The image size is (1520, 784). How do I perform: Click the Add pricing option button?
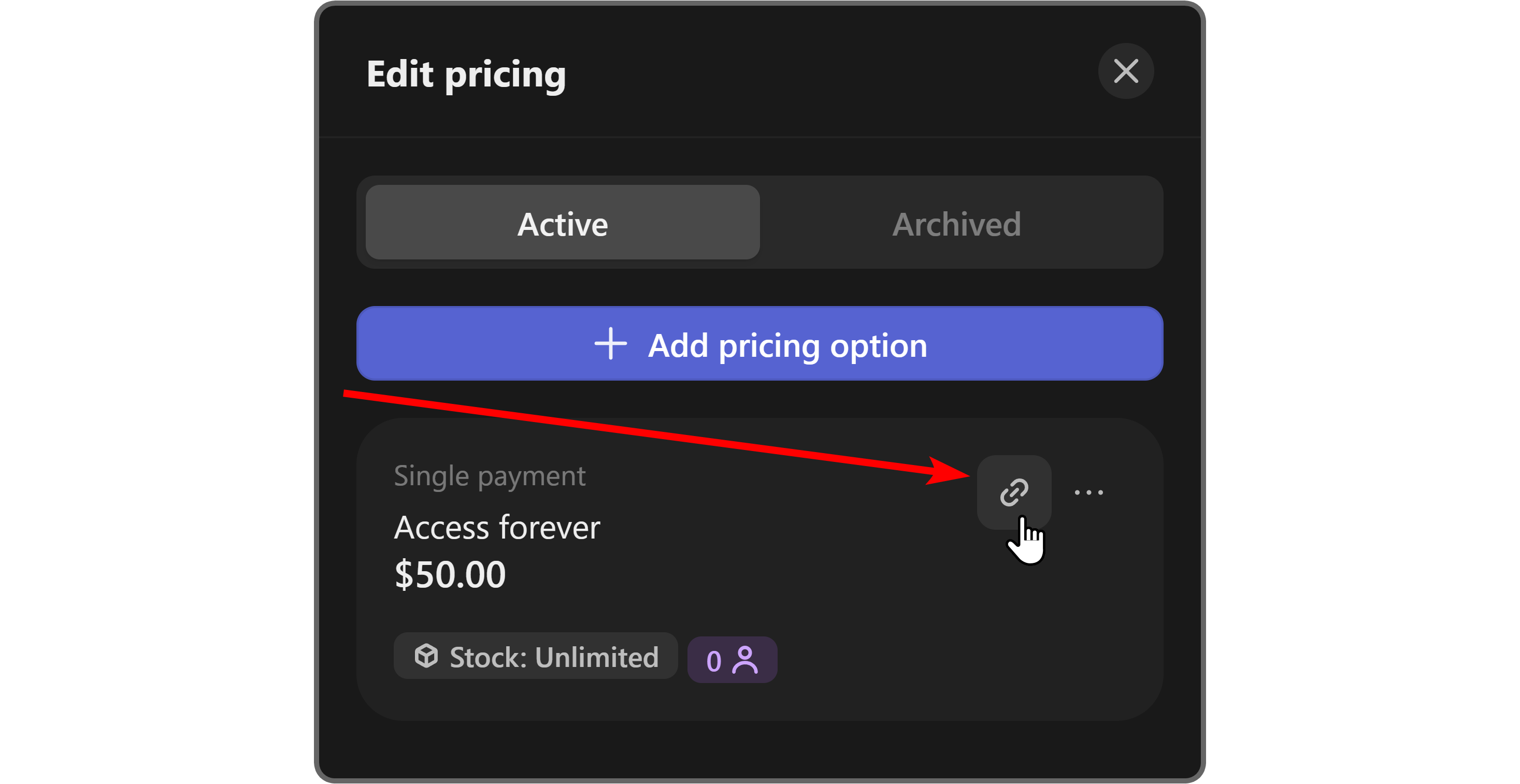pos(760,344)
